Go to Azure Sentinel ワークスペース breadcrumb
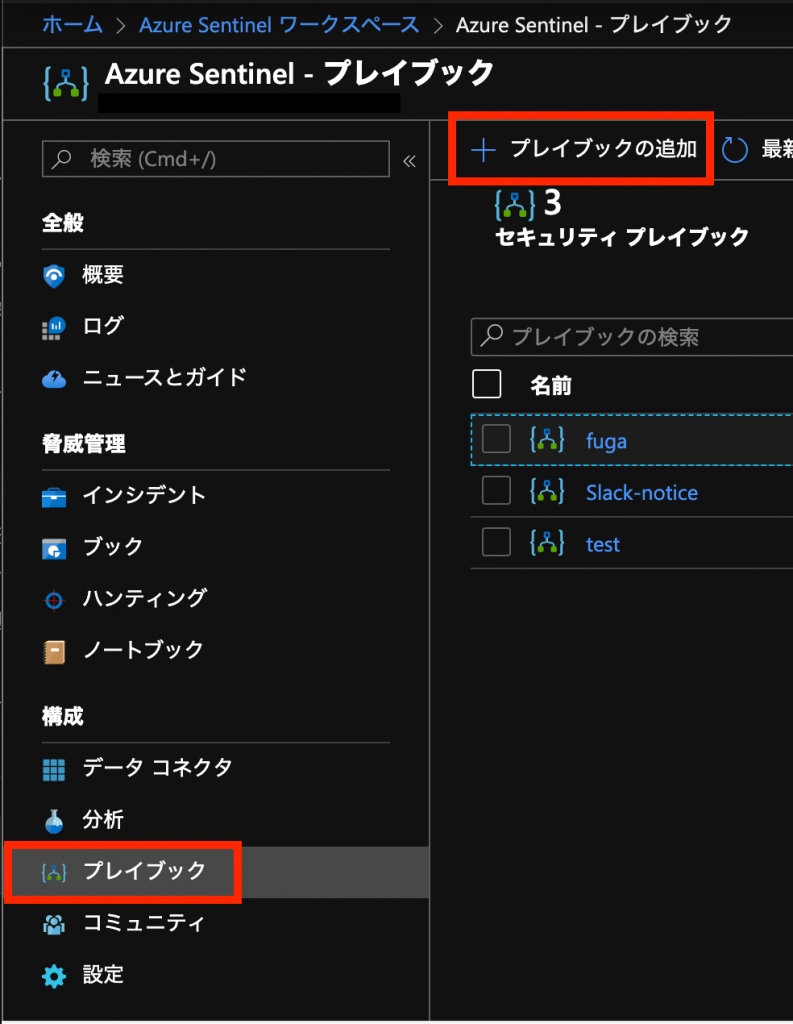Screen dimensions: 793x1024 [280, 25]
